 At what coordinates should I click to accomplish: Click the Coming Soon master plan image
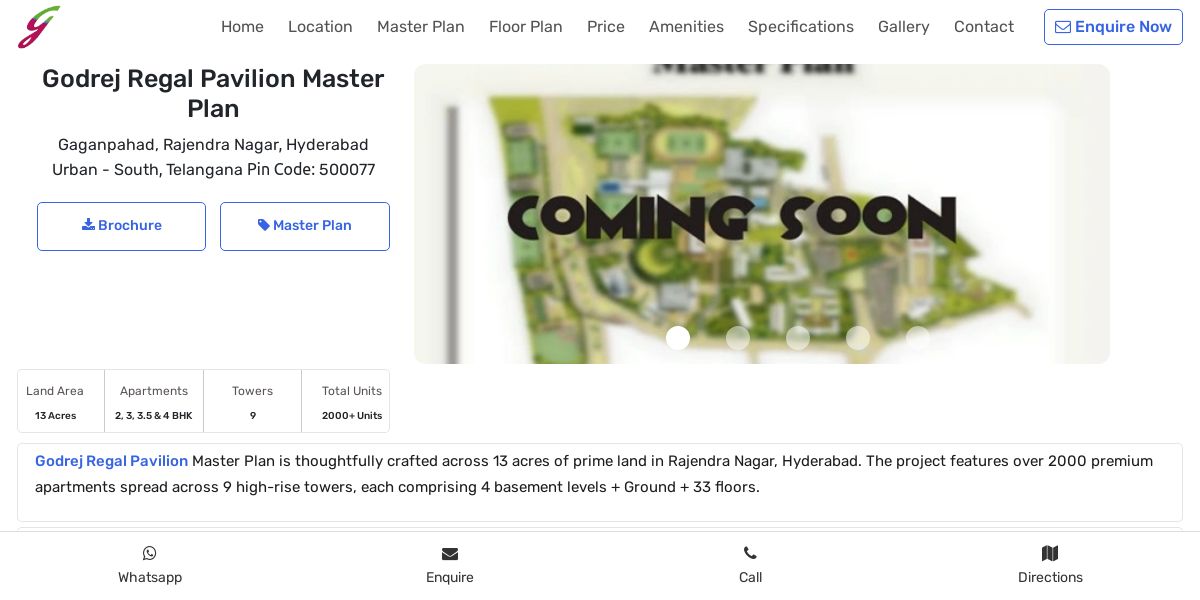(762, 214)
